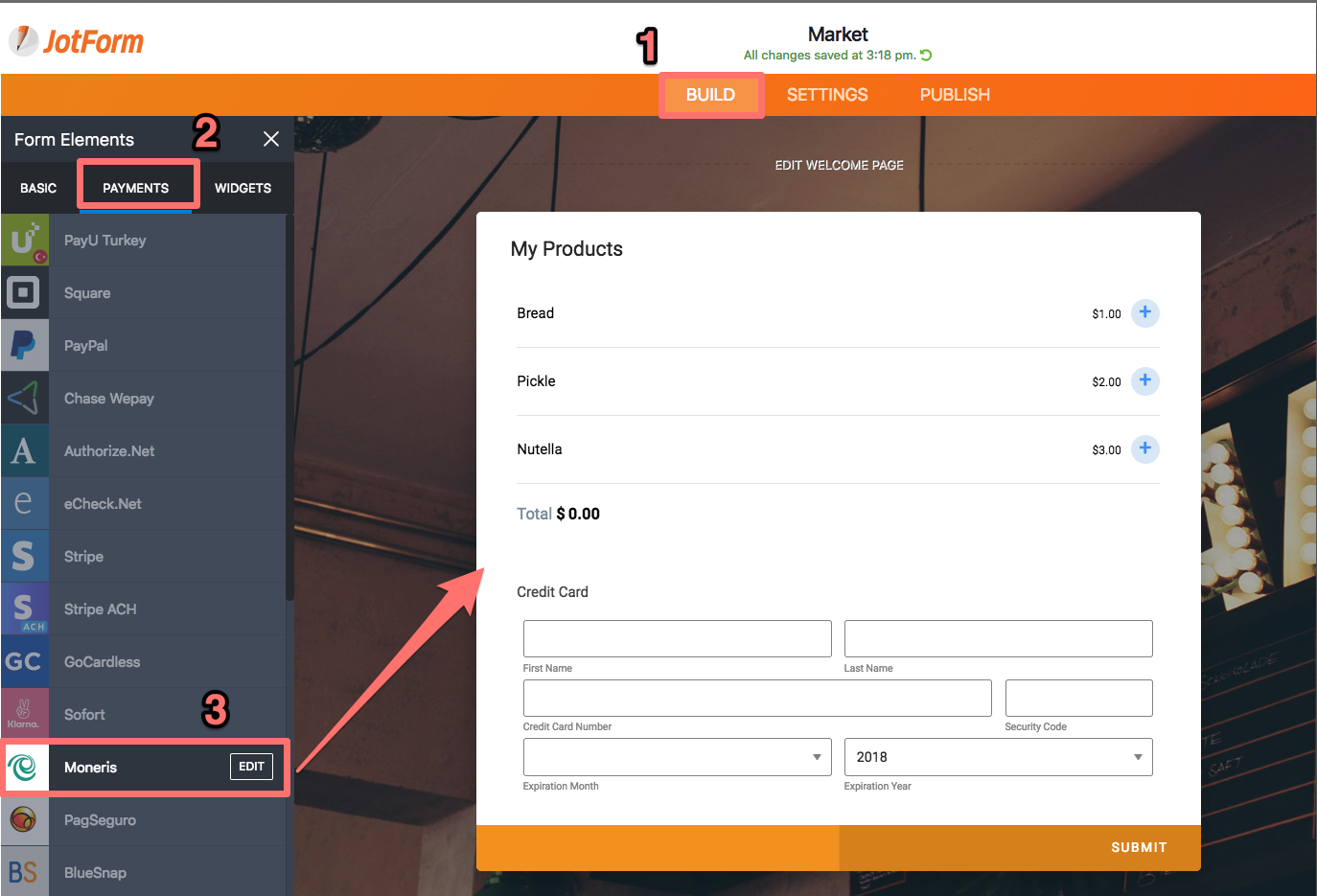Click EDIT on the Moneris element
The width and height of the screenshot is (1317, 896).
(251, 767)
